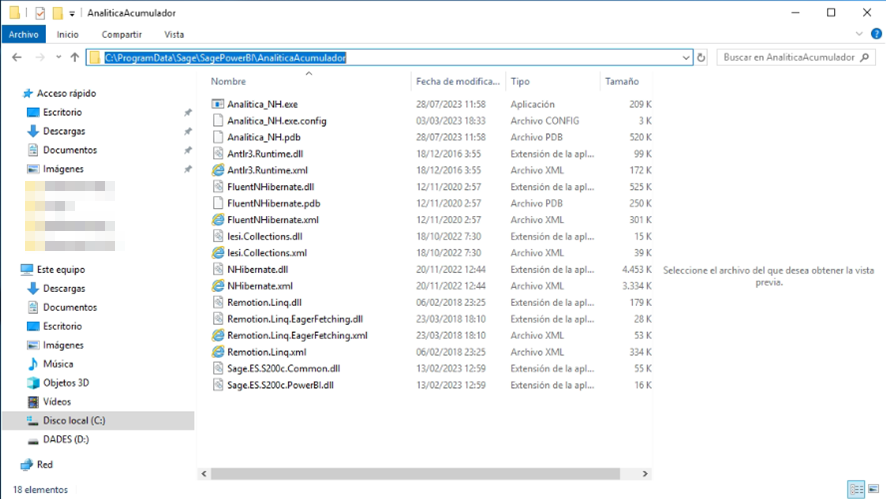Select Disco local (C:) drive

point(74,420)
